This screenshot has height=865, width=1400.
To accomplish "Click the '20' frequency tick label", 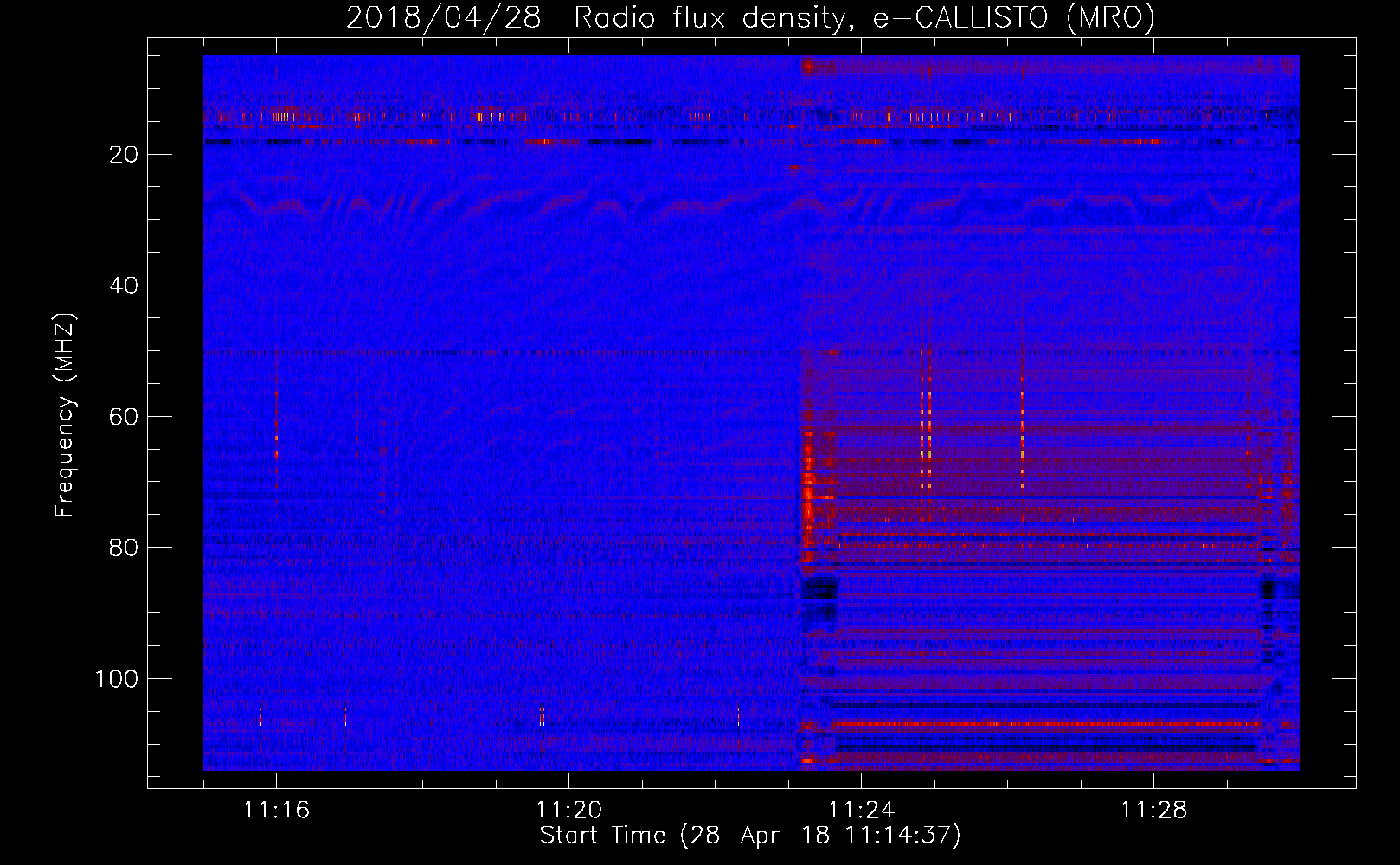I will tap(125, 155).
